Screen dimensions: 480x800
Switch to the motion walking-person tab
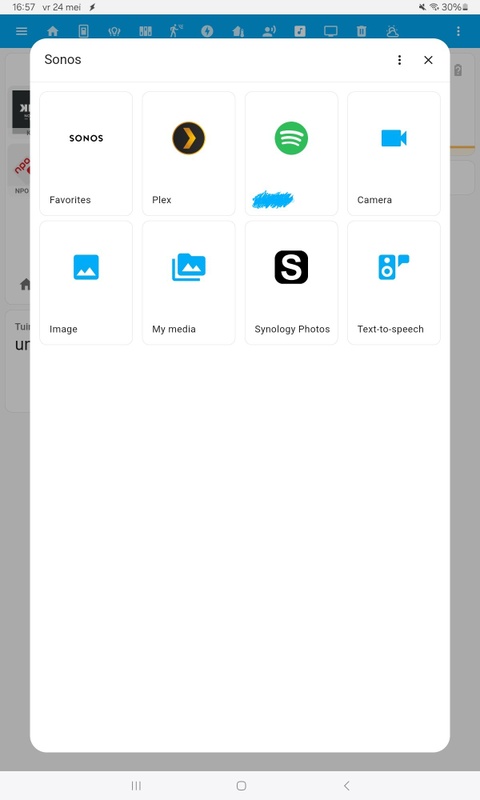[x=176, y=31]
